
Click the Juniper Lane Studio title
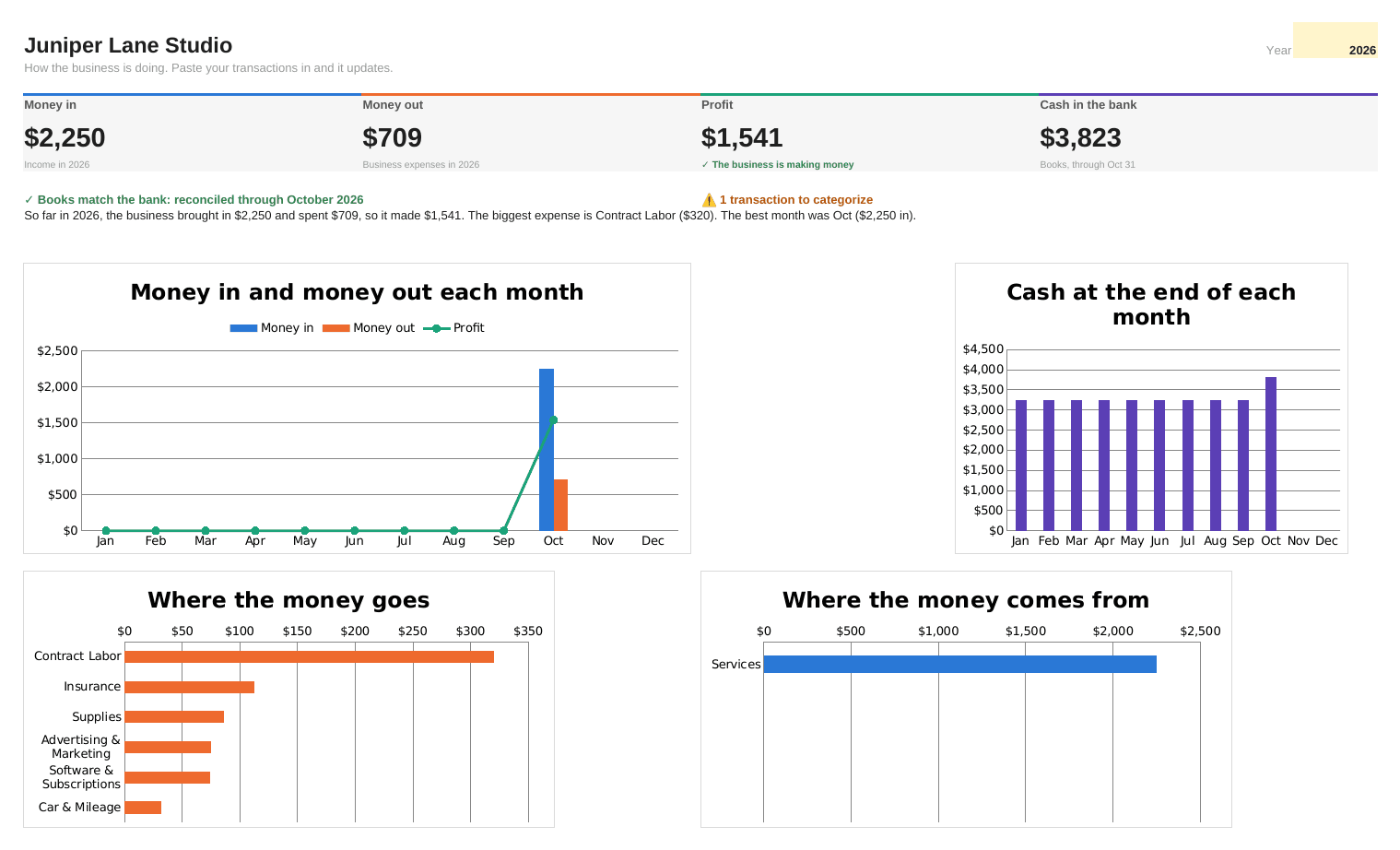click(x=128, y=45)
